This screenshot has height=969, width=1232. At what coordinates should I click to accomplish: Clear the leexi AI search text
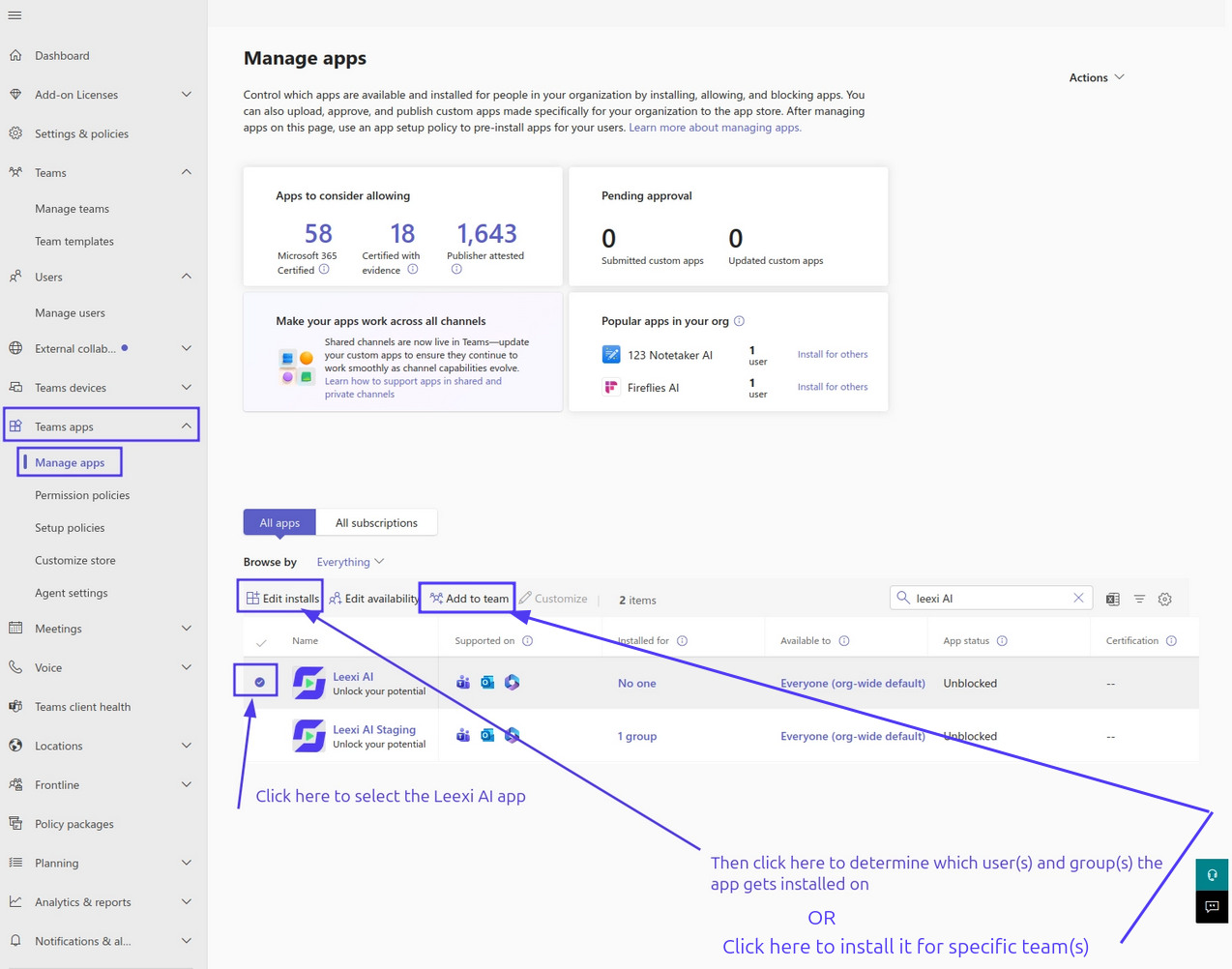pyautogui.click(x=1078, y=598)
